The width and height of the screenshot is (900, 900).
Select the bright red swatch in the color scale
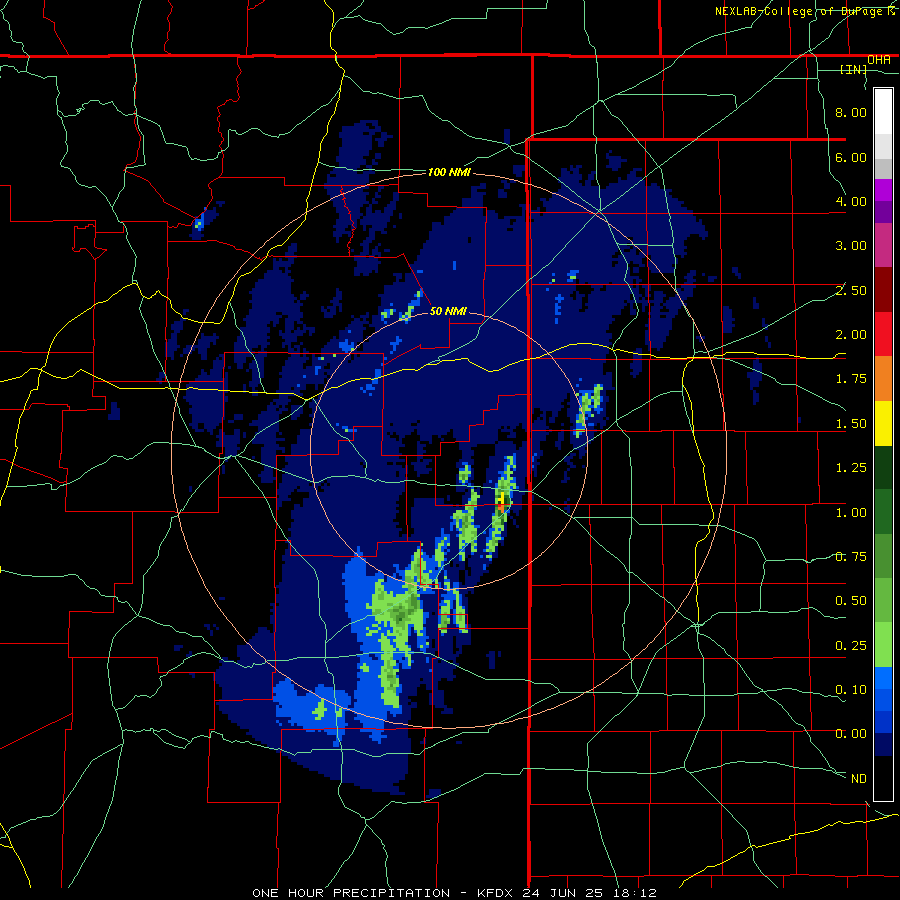click(883, 335)
